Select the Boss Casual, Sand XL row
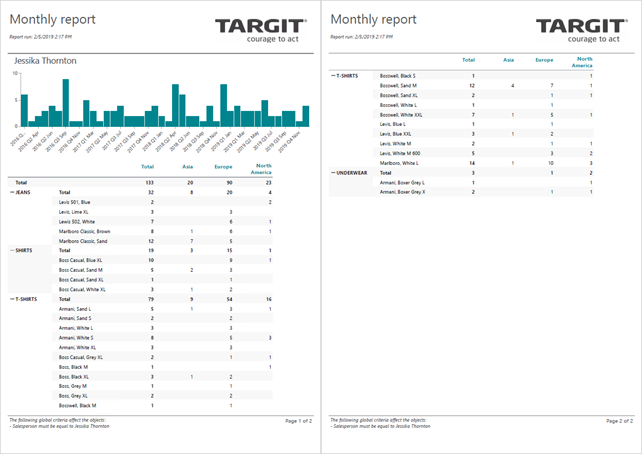Screen dimensions: 642x454 coord(162,280)
